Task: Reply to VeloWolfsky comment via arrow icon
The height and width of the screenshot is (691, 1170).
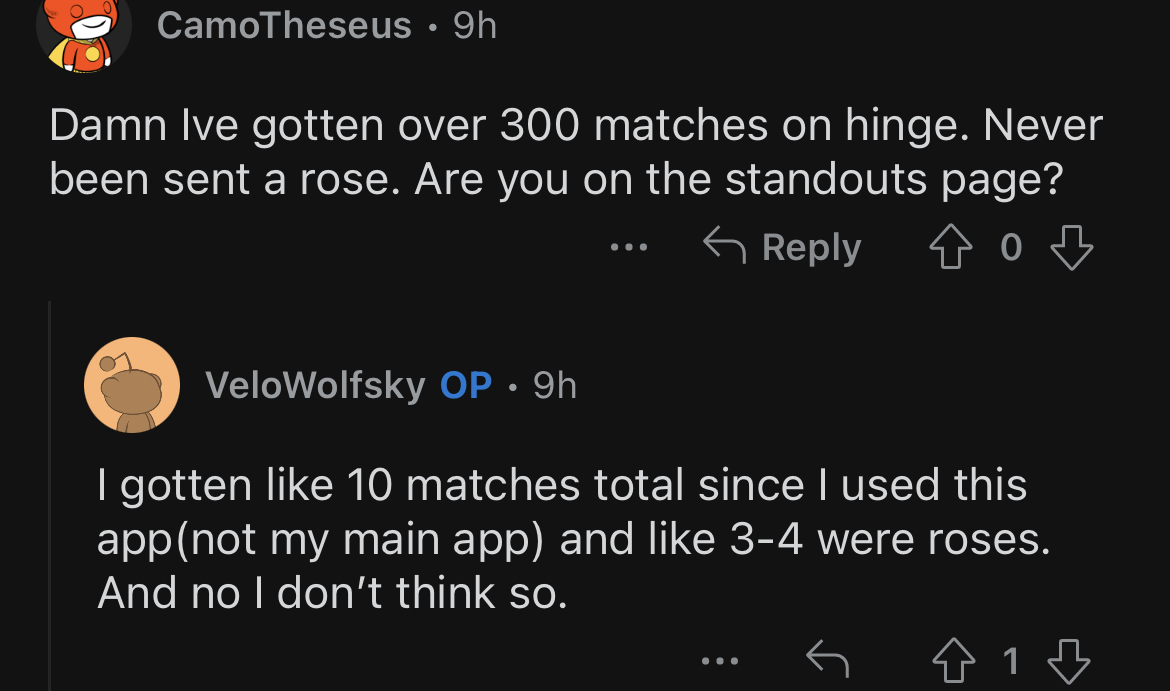Action: (828, 660)
